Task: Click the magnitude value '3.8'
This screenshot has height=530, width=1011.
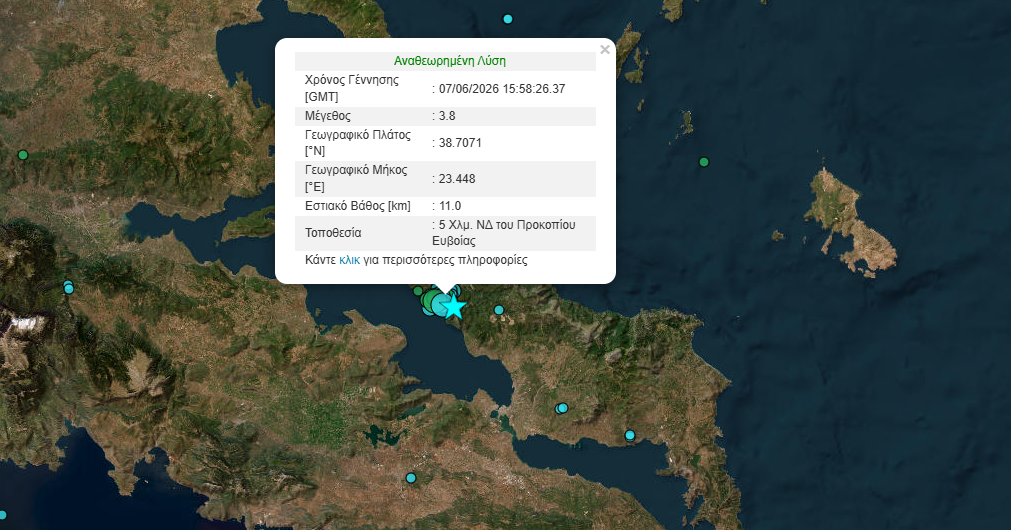Action: coord(447,116)
